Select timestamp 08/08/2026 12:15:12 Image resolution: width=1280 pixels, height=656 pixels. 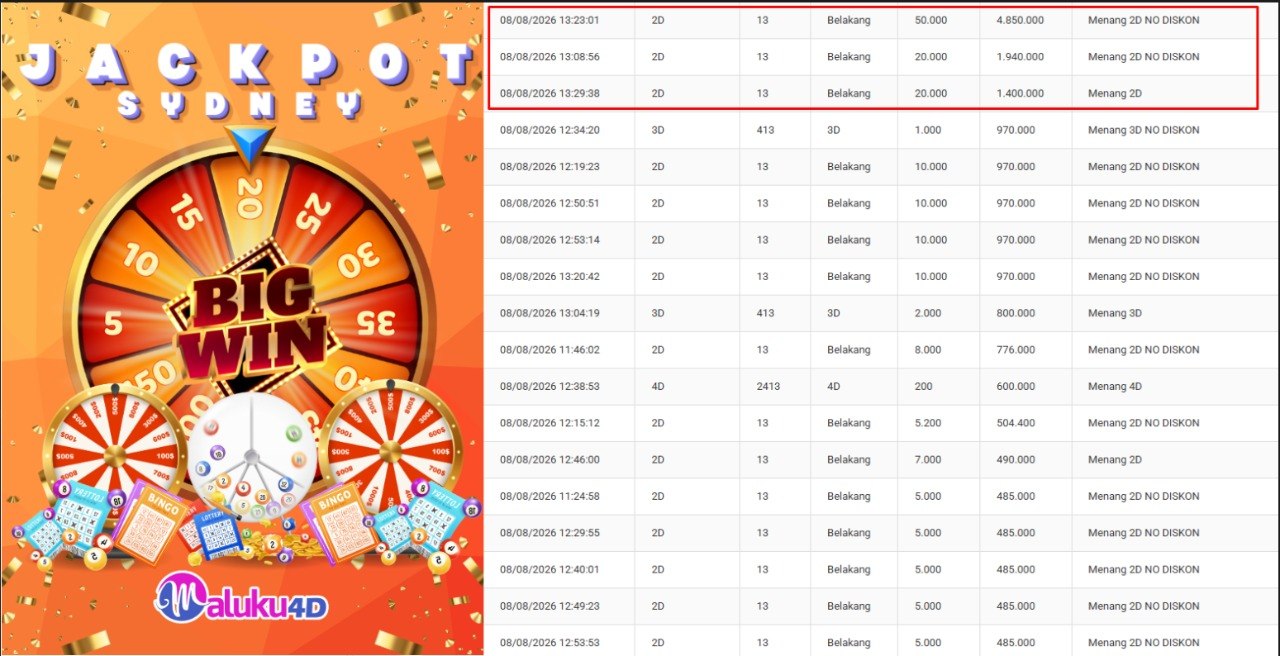pyautogui.click(x=549, y=423)
